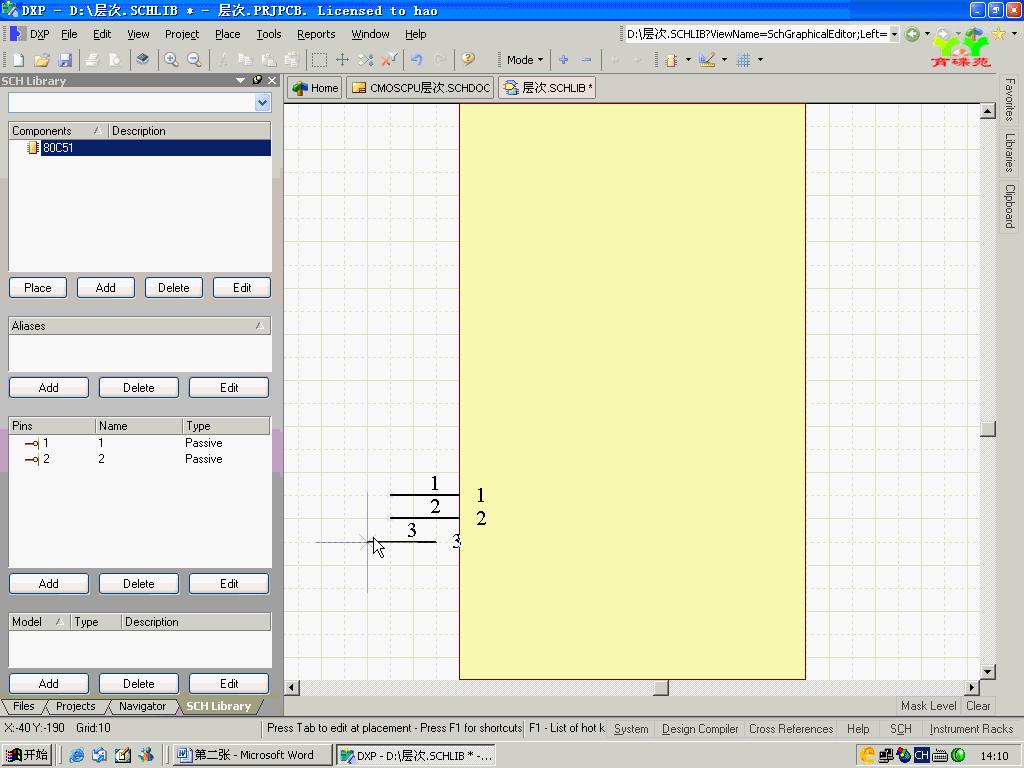Open the favorites star dropdown arrow
Screen dimensions: 1024x768
click(x=1014, y=34)
